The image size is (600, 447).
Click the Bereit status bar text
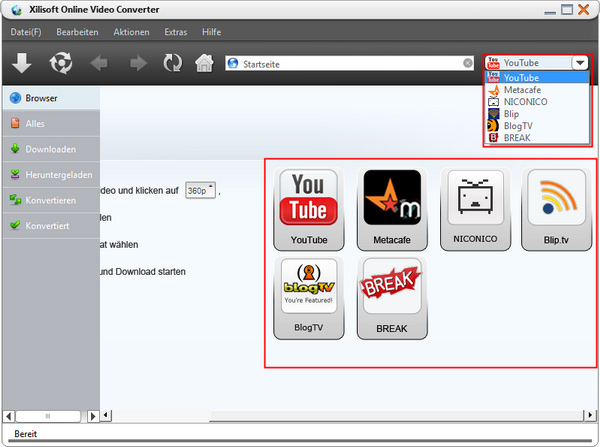(x=26, y=434)
